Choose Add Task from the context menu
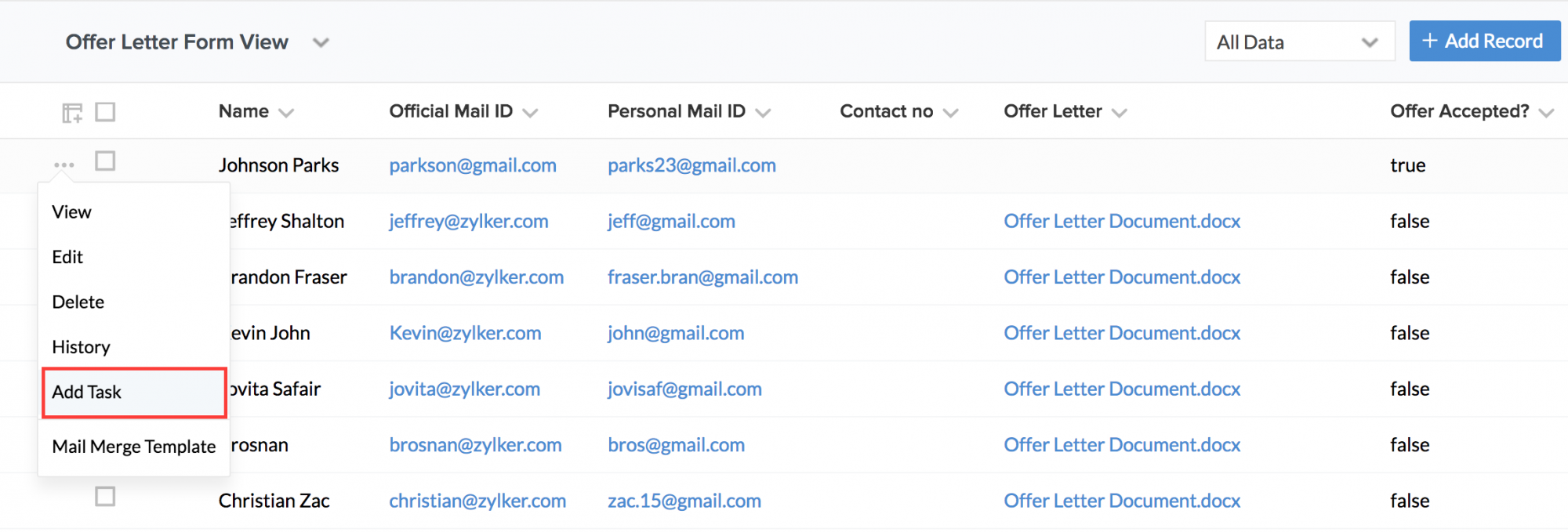The height and width of the screenshot is (532, 1568). point(87,392)
